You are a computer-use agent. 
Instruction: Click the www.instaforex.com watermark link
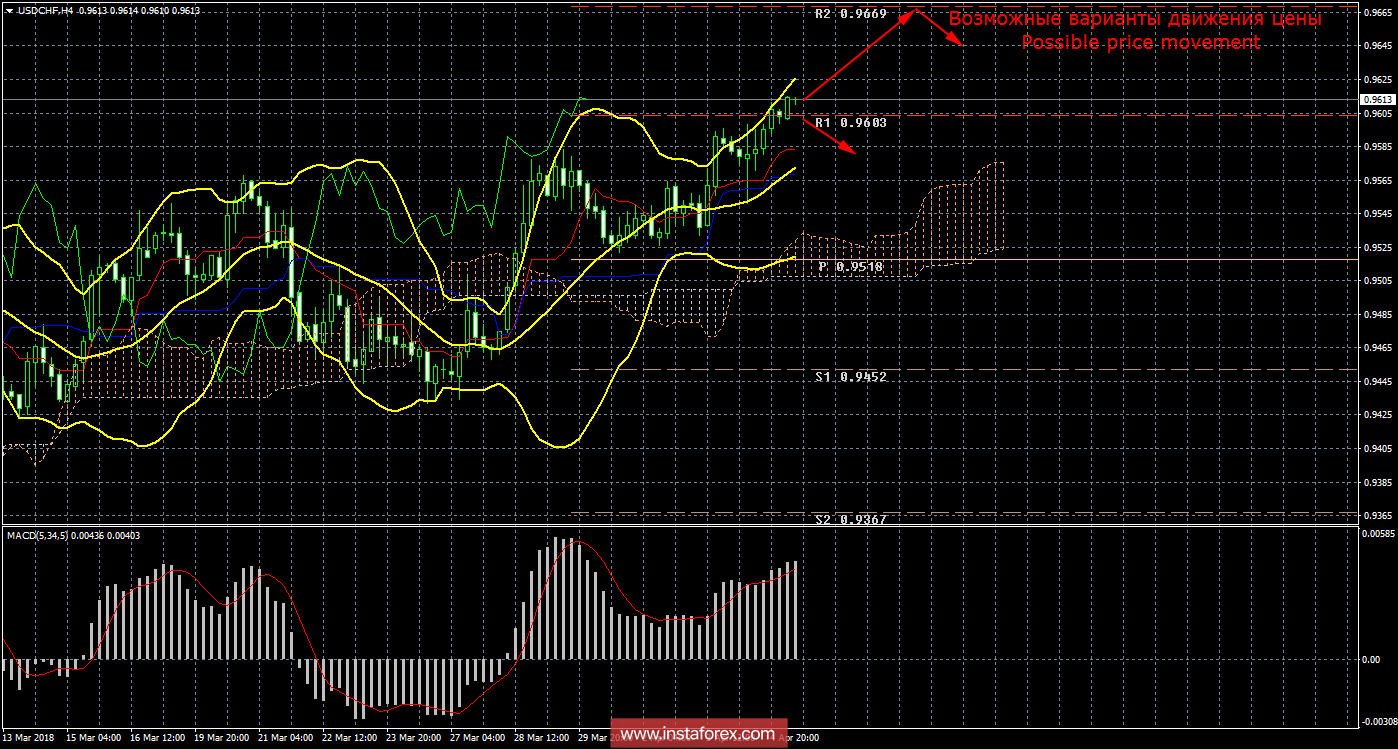(698, 734)
